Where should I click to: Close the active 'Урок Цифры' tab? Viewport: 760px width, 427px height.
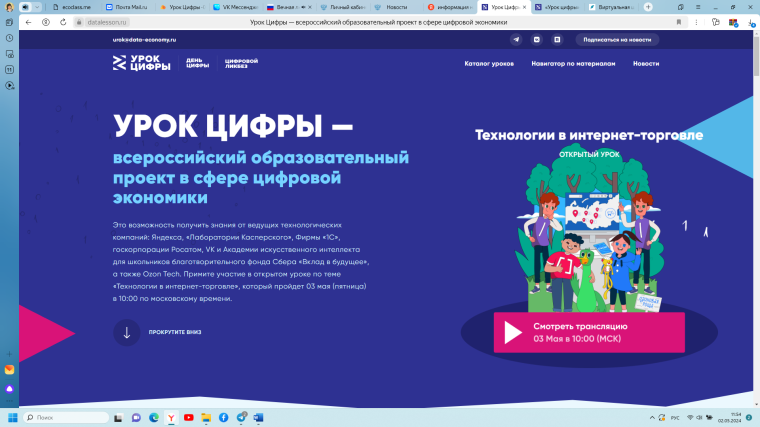[x=524, y=7]
